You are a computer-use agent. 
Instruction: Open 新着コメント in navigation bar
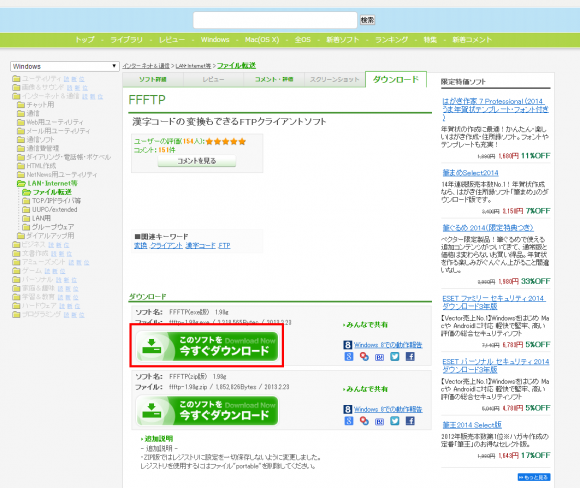point(472,40)
